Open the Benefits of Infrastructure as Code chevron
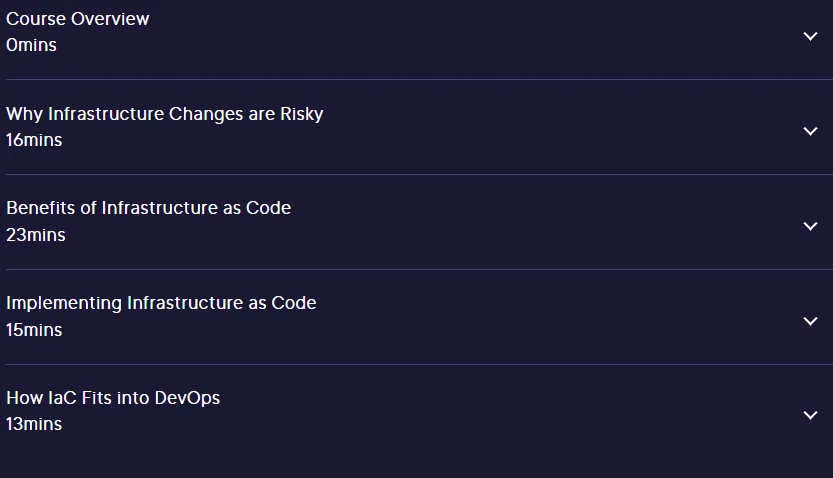Viewport: 833px width, 478px height. pos(810,226)
